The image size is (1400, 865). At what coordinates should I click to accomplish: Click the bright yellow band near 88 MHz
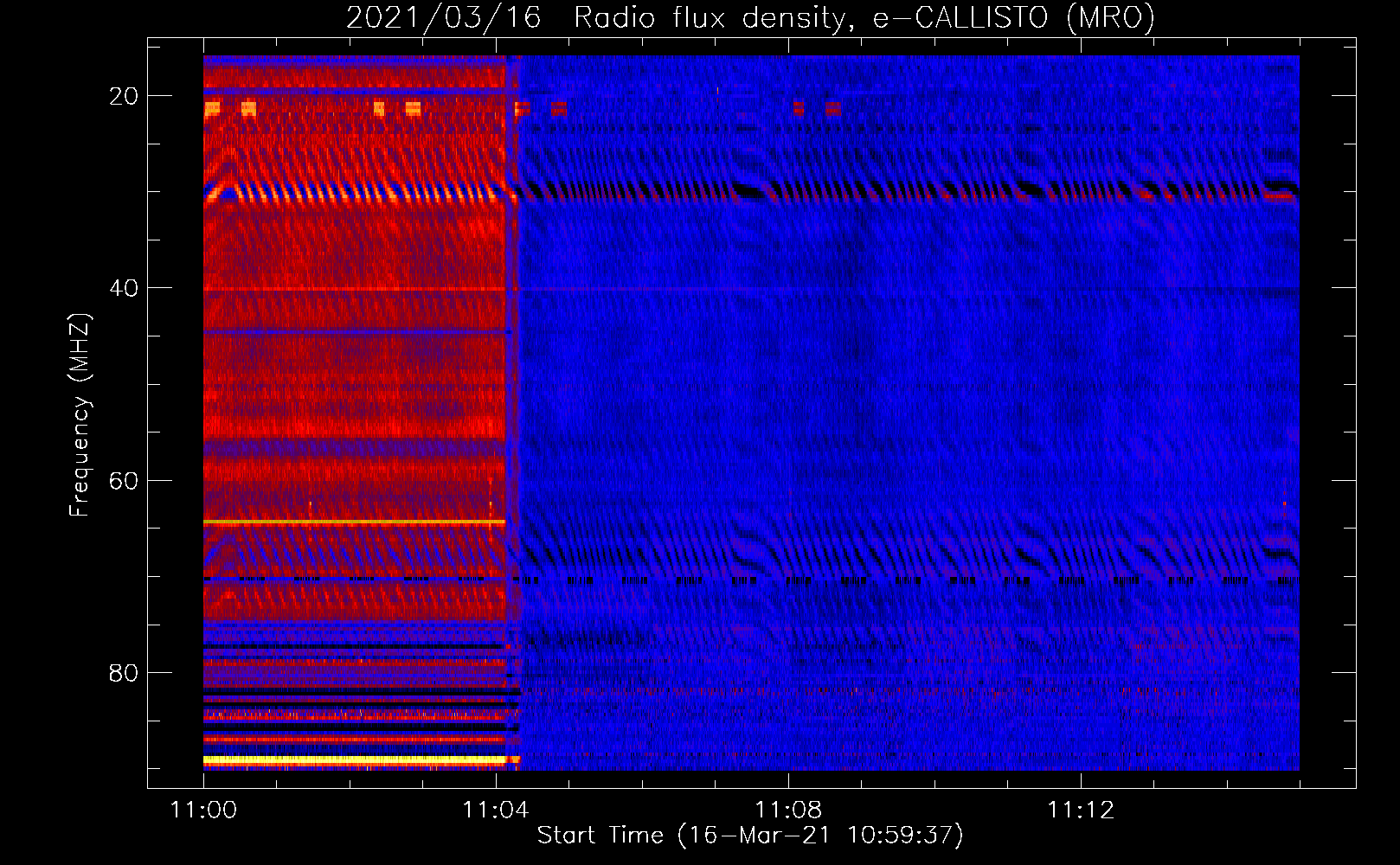[x=355, y=759]
